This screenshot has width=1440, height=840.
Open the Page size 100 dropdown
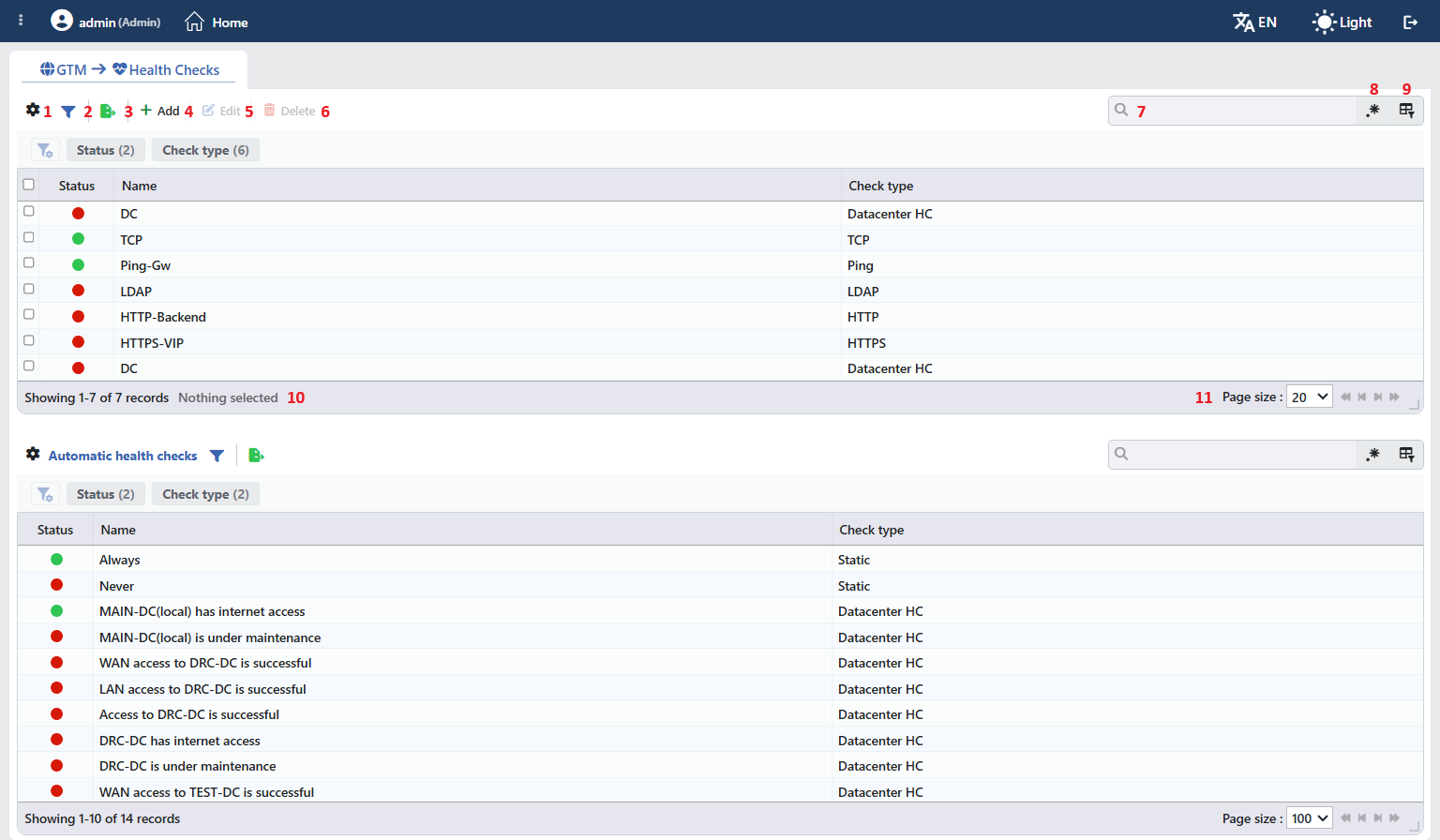click(1310, 818)
